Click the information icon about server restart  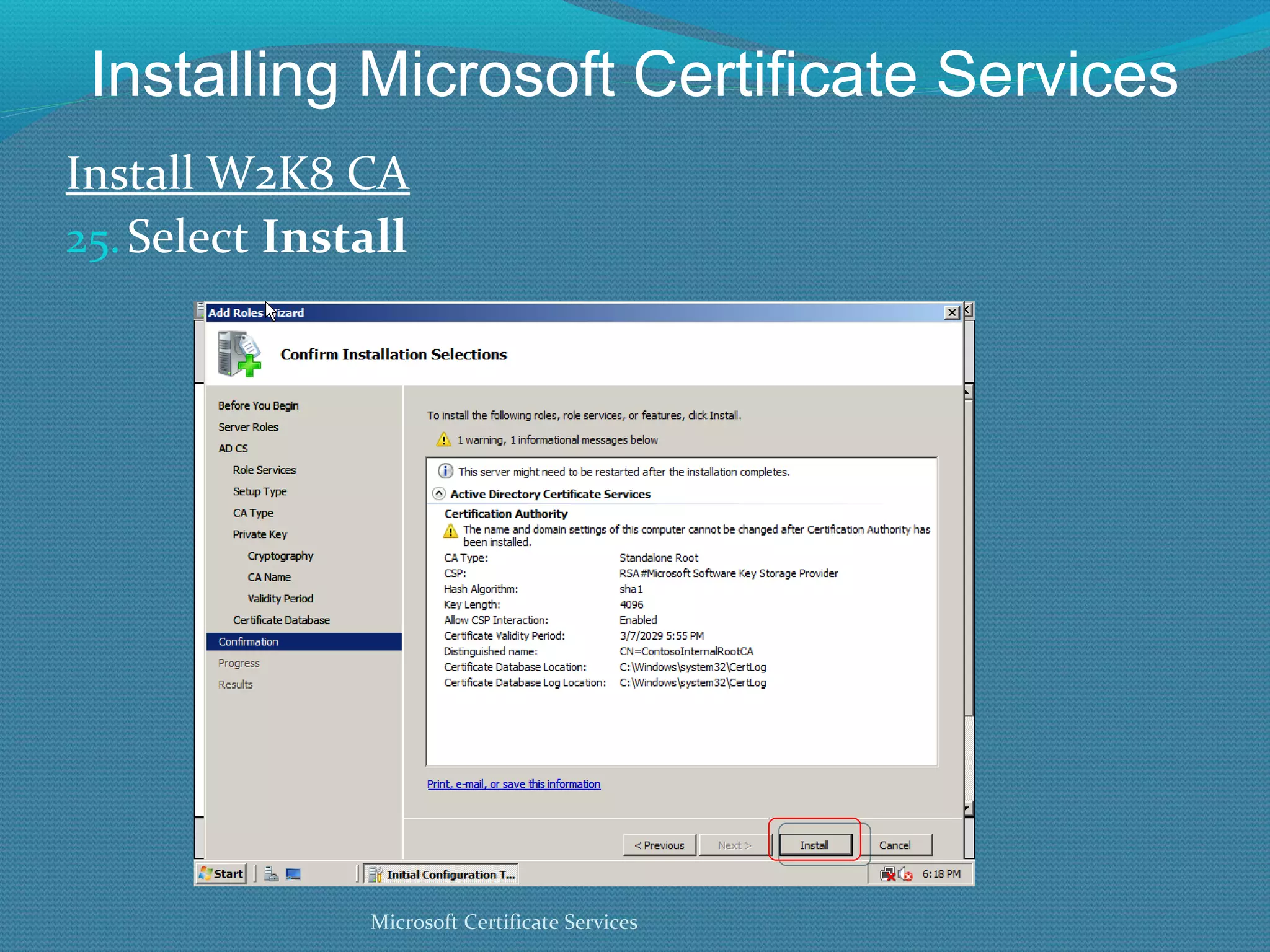point(445,471)
